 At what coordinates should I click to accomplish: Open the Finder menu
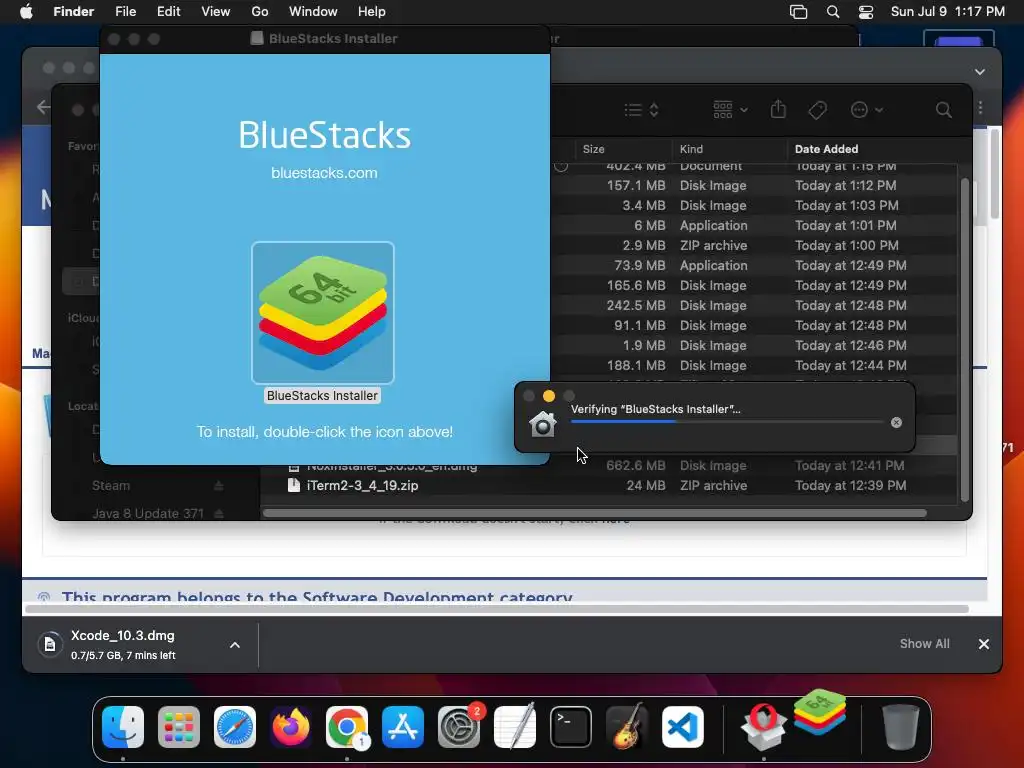click(x=73, y=12)
